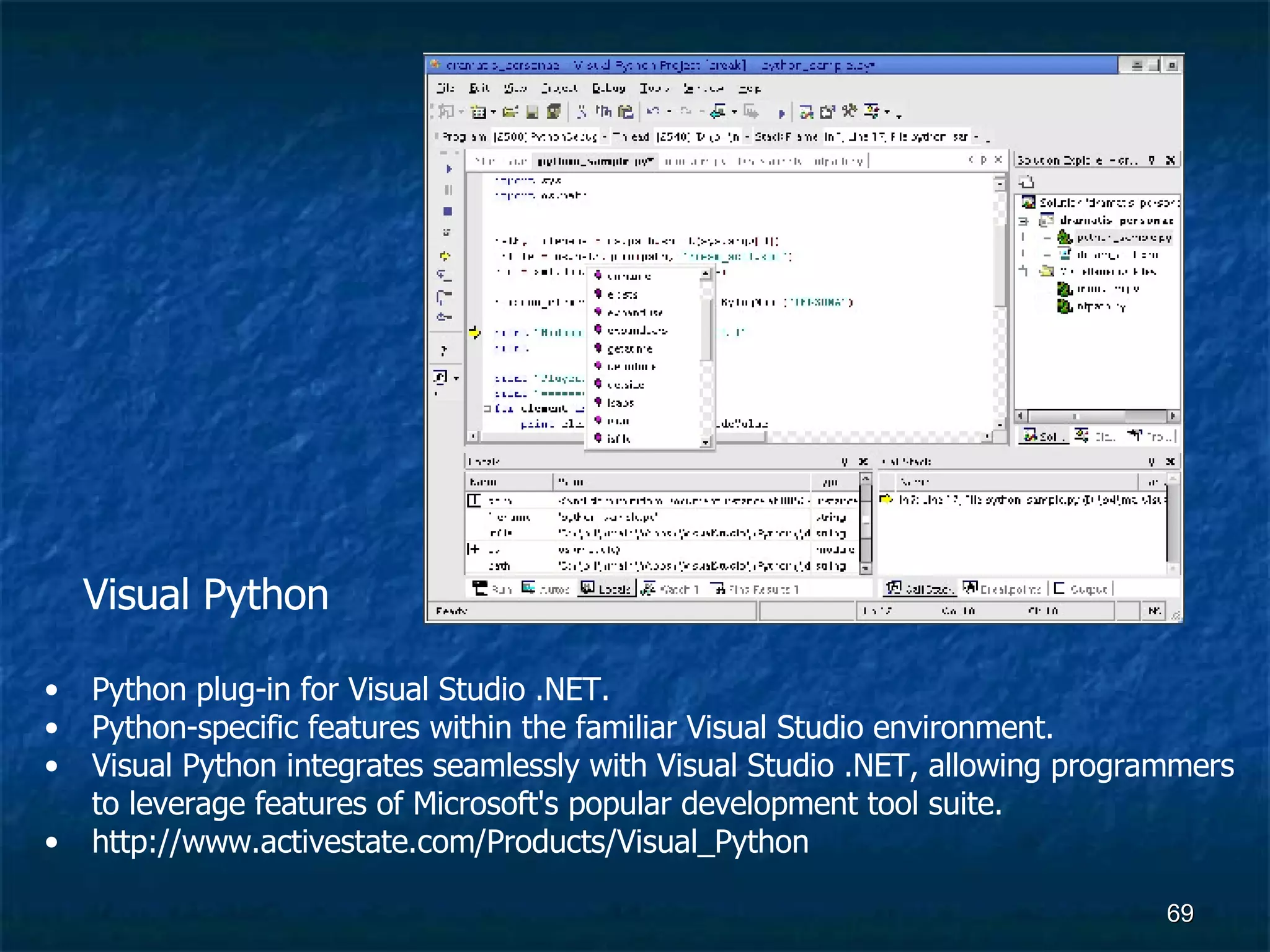Click the Name column header in Locals
Screen dimensions: 1270x952
pyautogui.click(x=508, y=482)
